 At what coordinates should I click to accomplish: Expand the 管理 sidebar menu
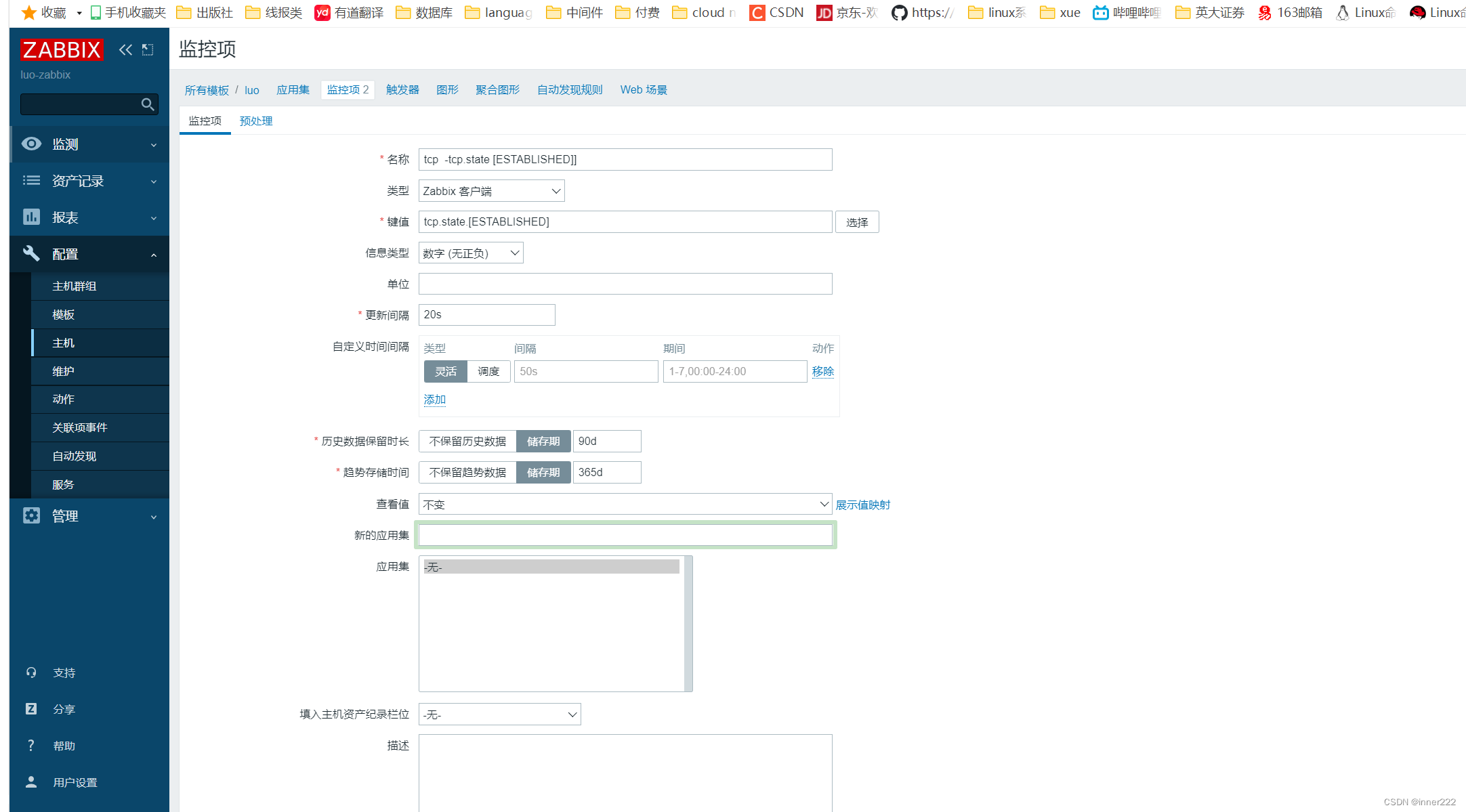(x=89, y=516)
